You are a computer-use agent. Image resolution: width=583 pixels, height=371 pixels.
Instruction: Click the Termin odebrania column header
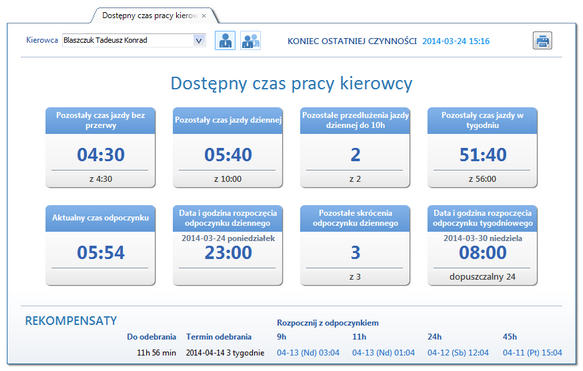click(x=219, y=336)
